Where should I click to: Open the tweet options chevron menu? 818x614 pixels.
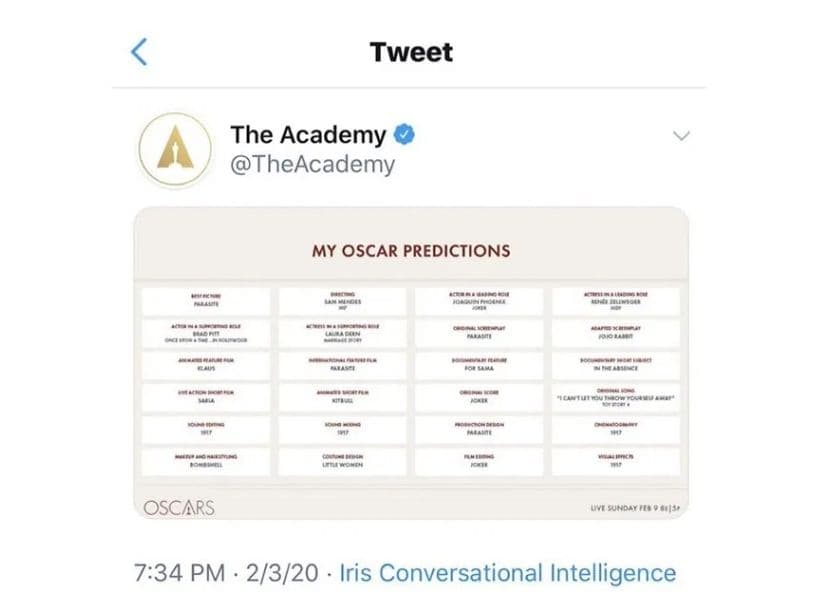(681, 136)
